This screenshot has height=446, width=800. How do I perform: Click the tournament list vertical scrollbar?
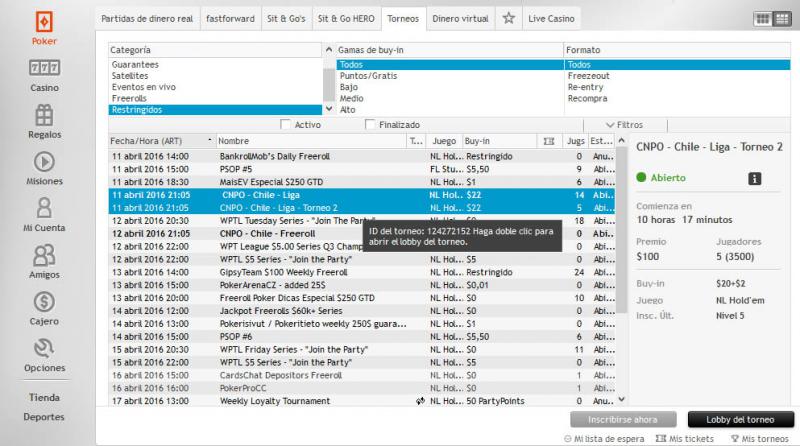[621, 230]
